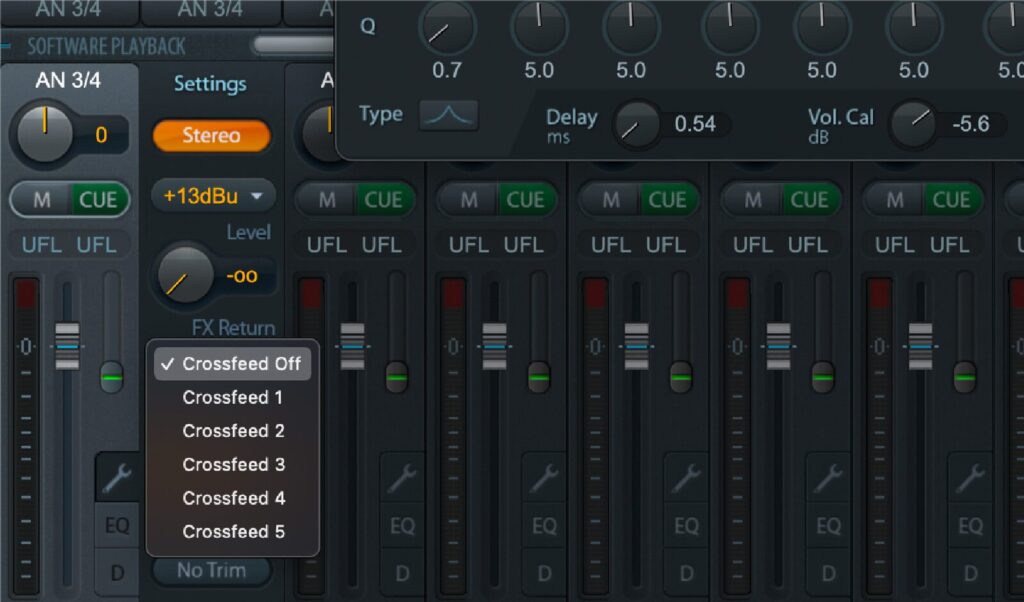Select Crossfeed 1 option
The width and height of the screenshot is (1024, 602).
[x=233, y=397]
